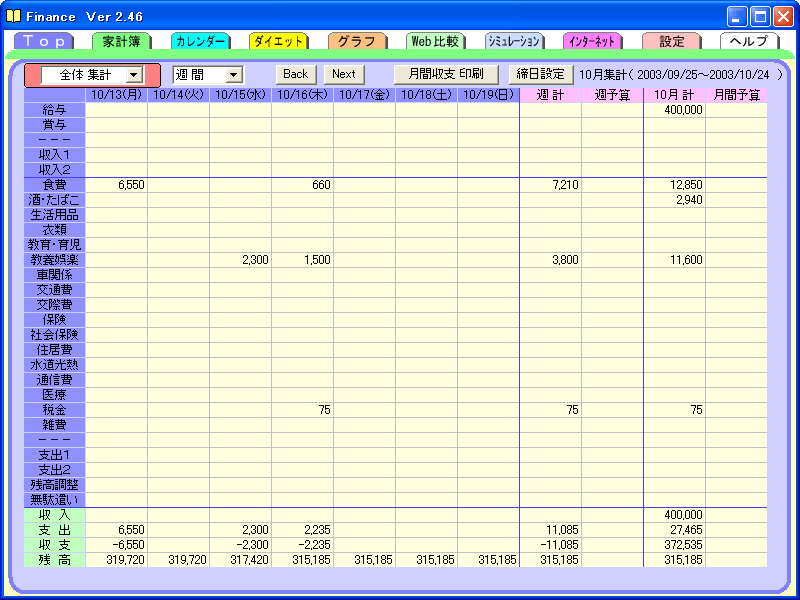Viewport: 800px width, 600px height.
Task: Click the 660 食費 cell for 10/16
Action: [303, 185]
